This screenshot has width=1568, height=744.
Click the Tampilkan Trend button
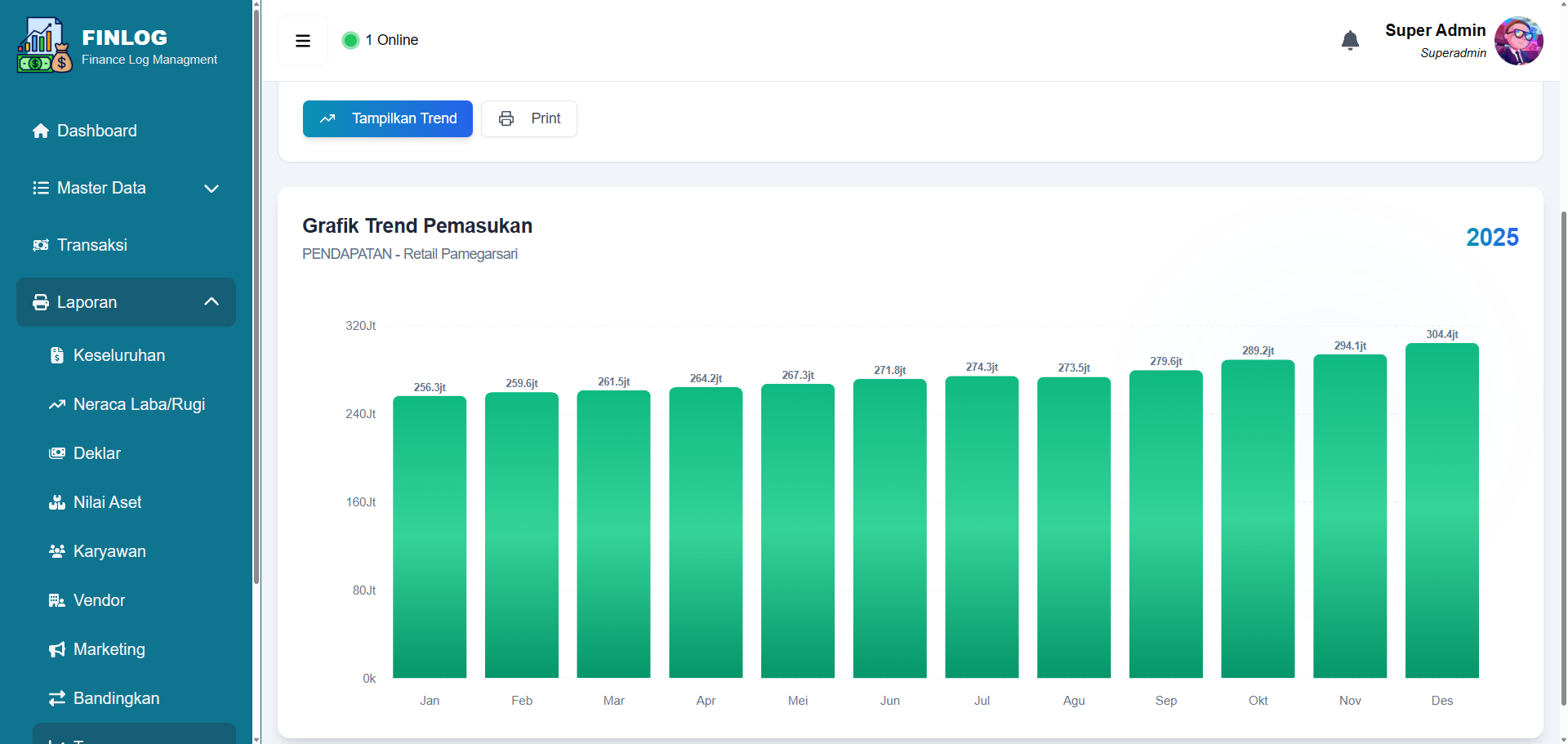[x=387, y=118]
